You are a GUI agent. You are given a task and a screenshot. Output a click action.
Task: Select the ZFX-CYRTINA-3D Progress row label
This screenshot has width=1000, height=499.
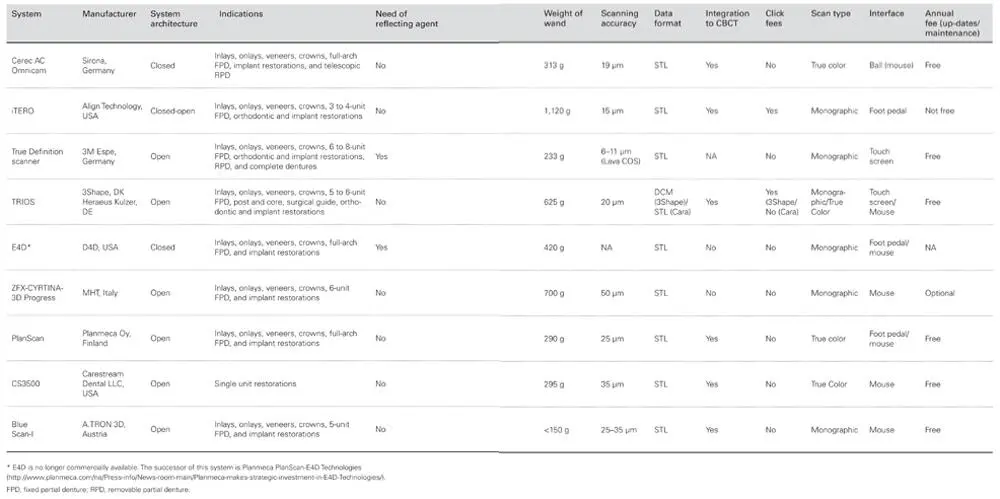pyautogui.click(x=37, y=292)
